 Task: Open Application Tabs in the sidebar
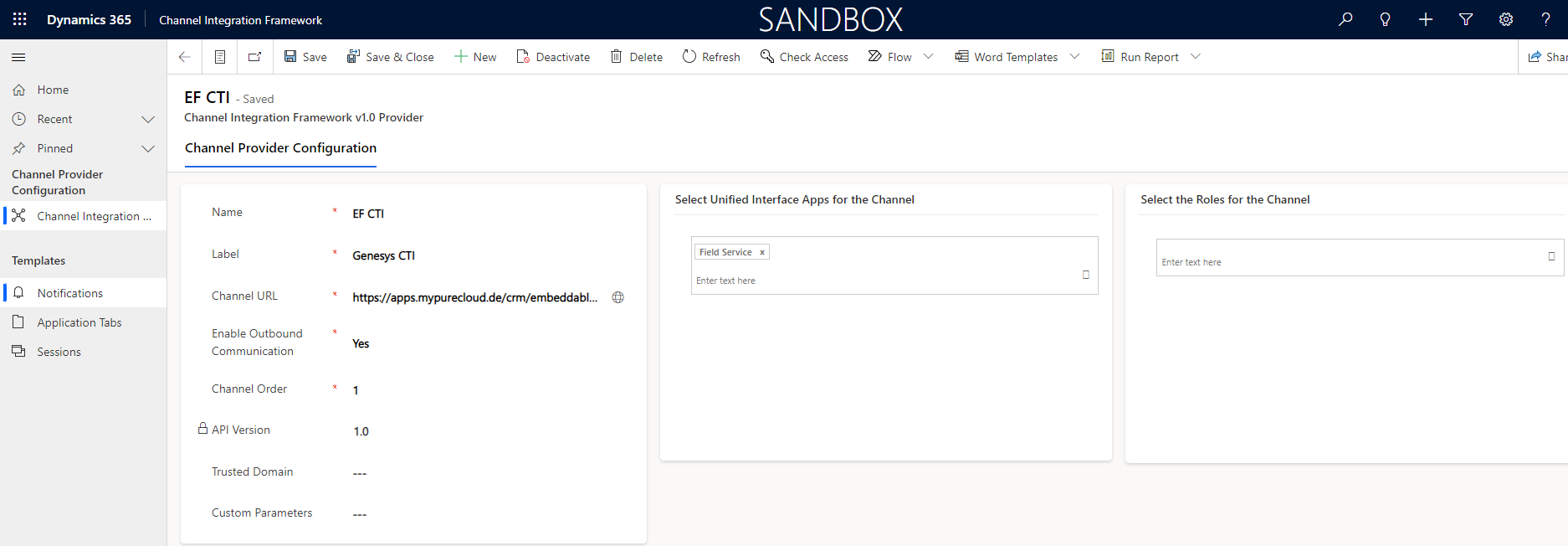pos(79,322)
